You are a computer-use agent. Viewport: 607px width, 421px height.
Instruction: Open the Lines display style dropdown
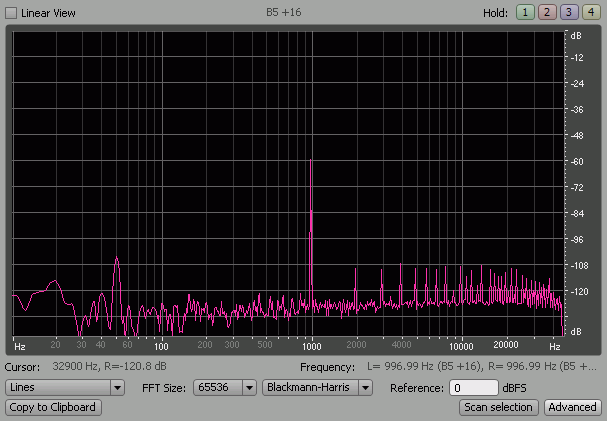coord(65,387)
